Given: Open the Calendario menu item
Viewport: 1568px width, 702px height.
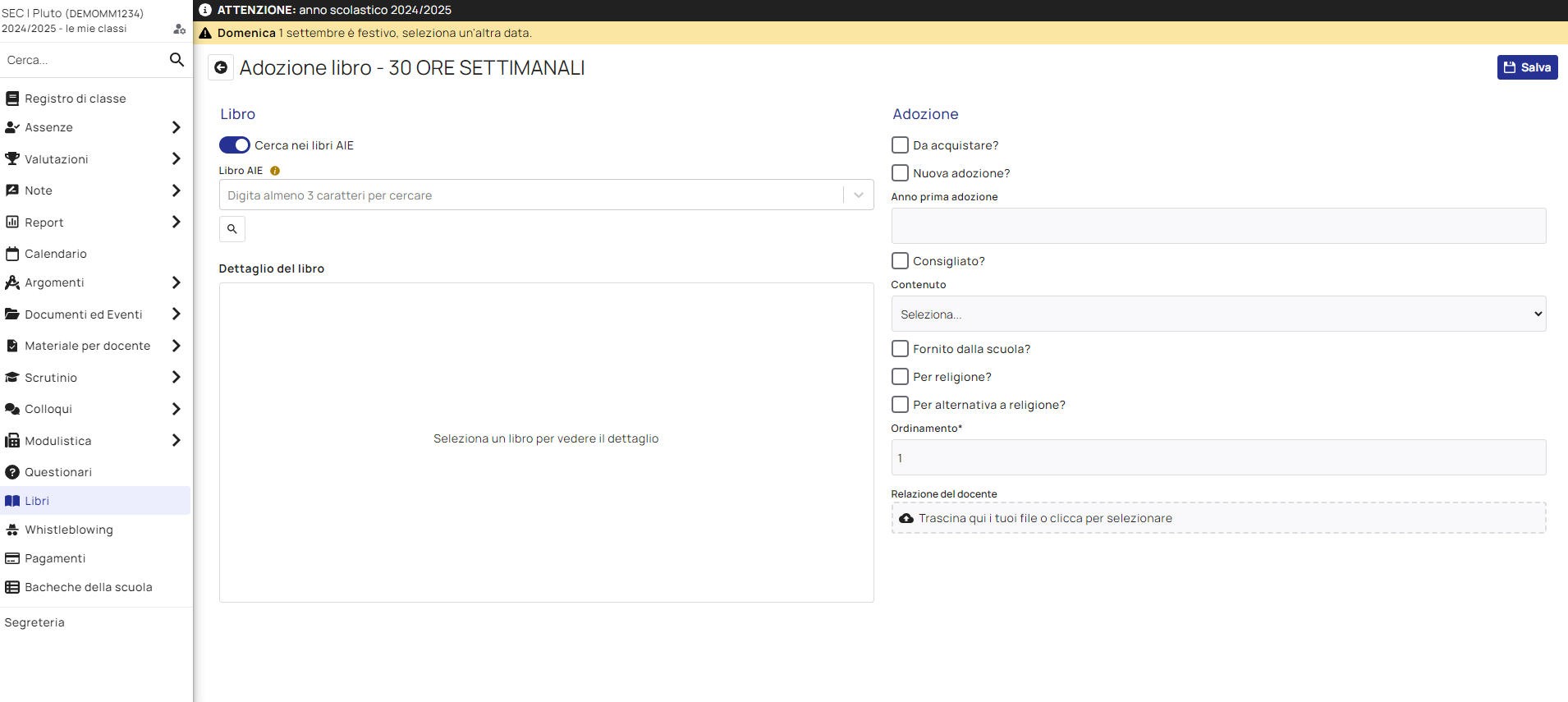Looking at the screenshot, I should click(x=95, y=254).
